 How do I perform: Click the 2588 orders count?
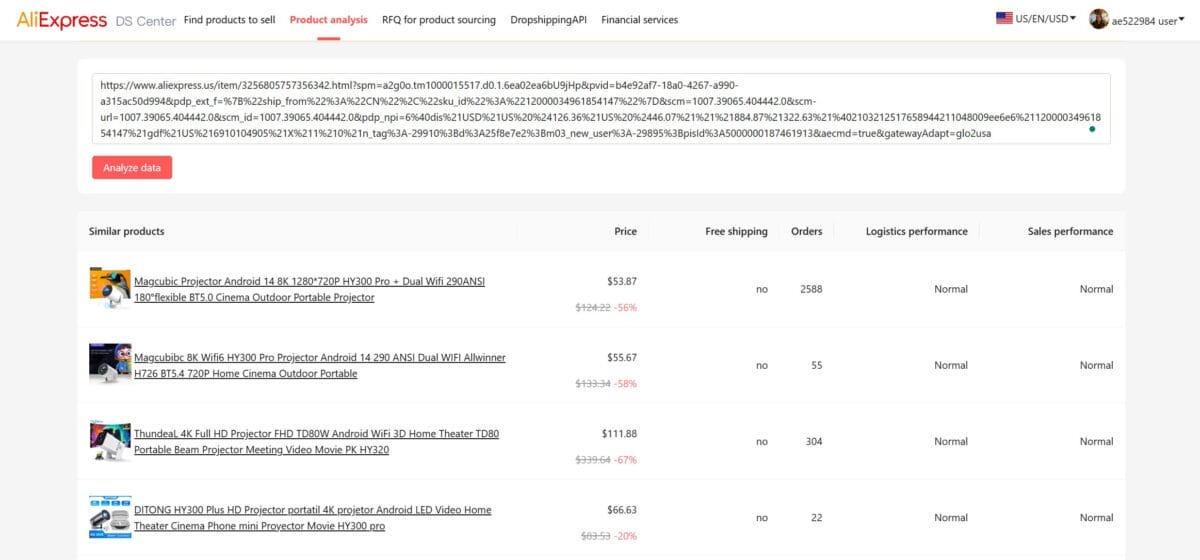[x=811, y=289]
